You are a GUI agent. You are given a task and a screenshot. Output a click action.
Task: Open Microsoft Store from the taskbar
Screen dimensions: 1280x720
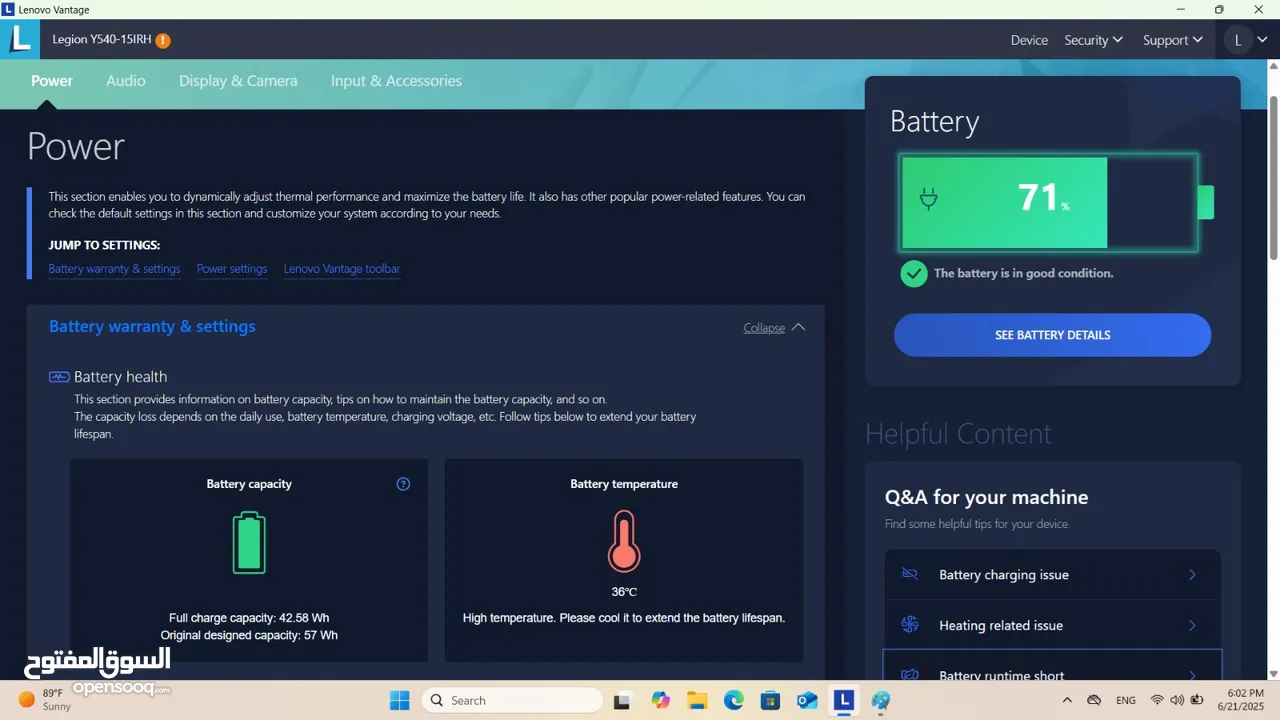770,700
